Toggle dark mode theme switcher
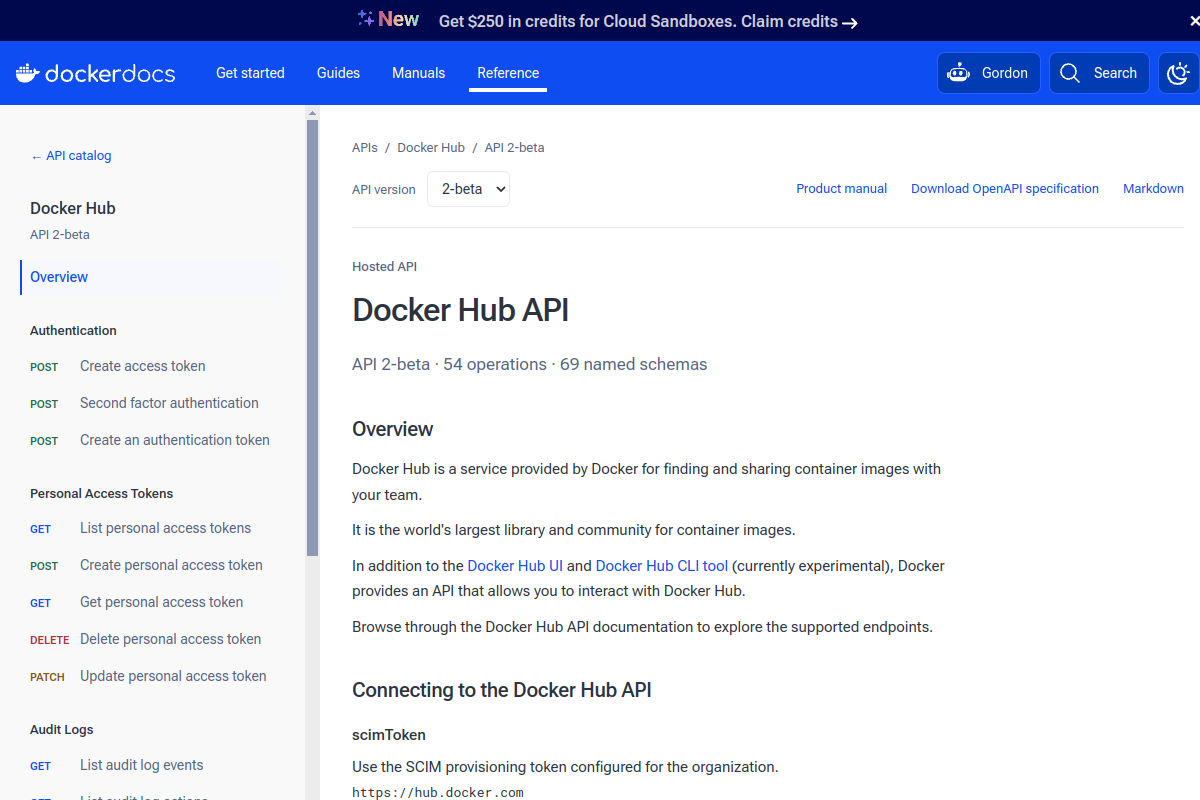The height and width of the screenshot is (800, 1200). click(x=1179, y=73)
